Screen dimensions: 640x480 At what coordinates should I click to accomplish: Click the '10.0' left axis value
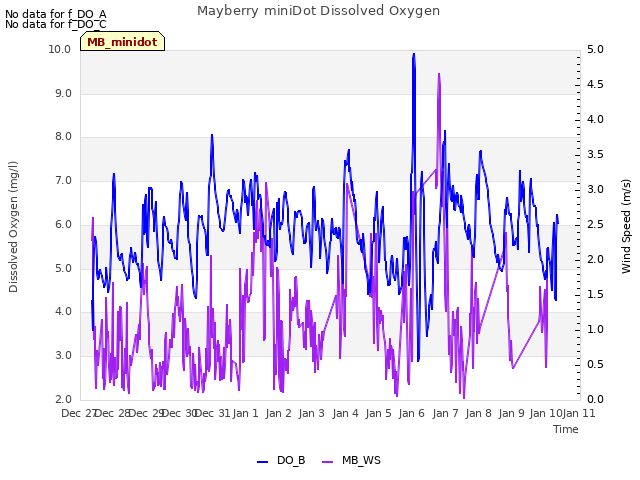tap(60, 49)
